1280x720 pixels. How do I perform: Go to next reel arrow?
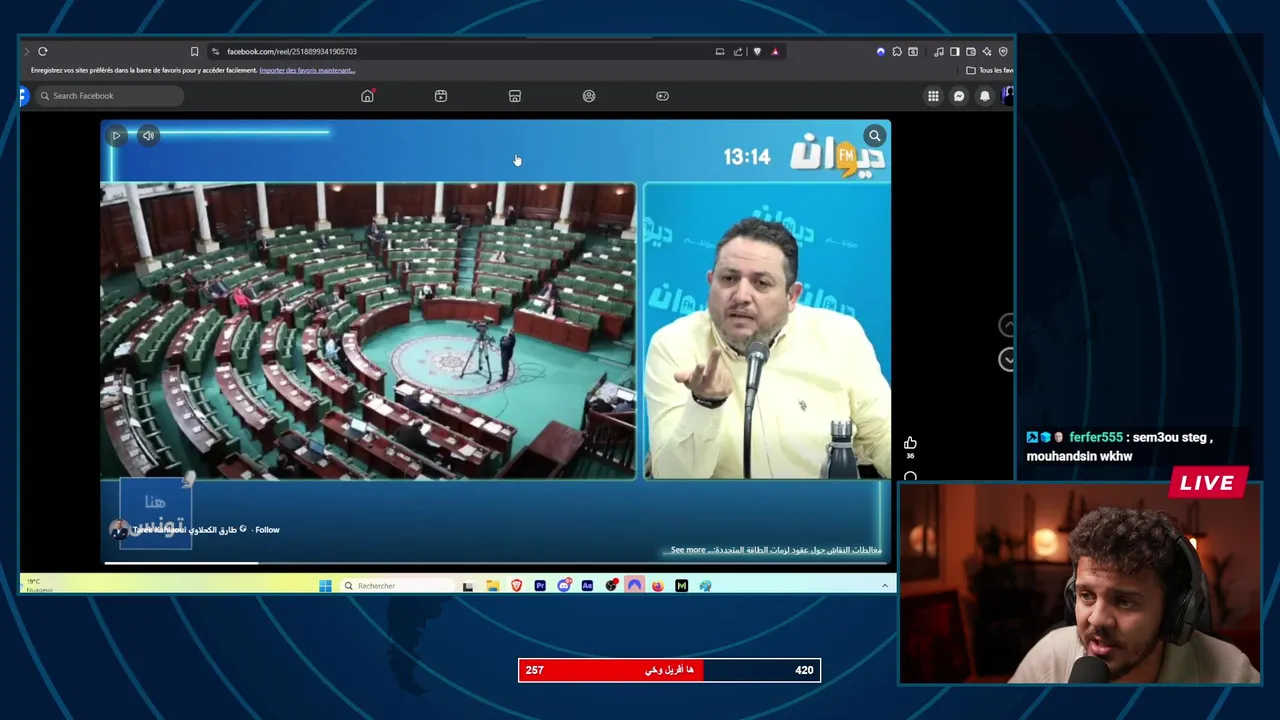coord(1007,359)
